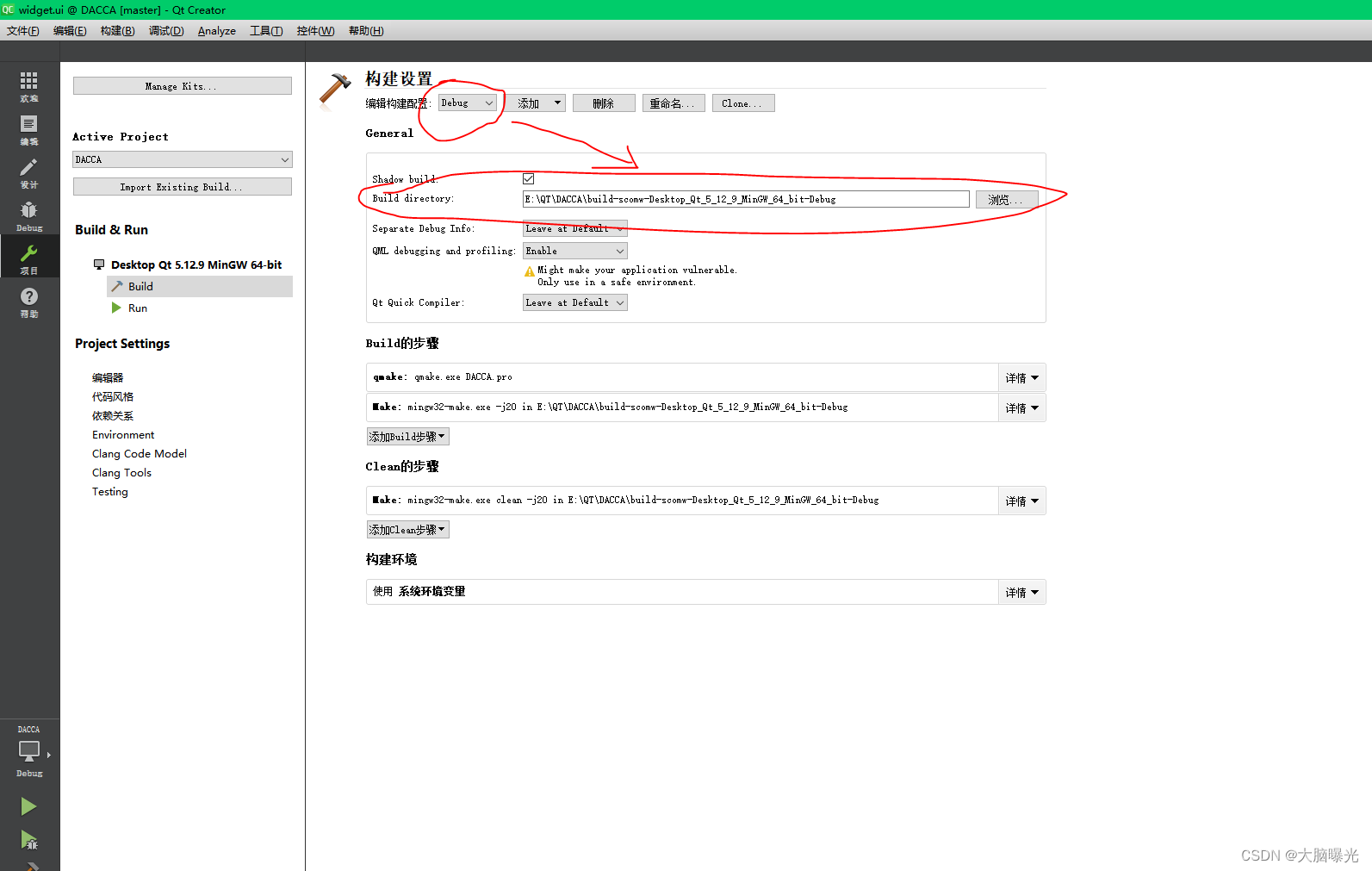
Task: Open the Active Project DACCA combo box
Action: (183, 159)
